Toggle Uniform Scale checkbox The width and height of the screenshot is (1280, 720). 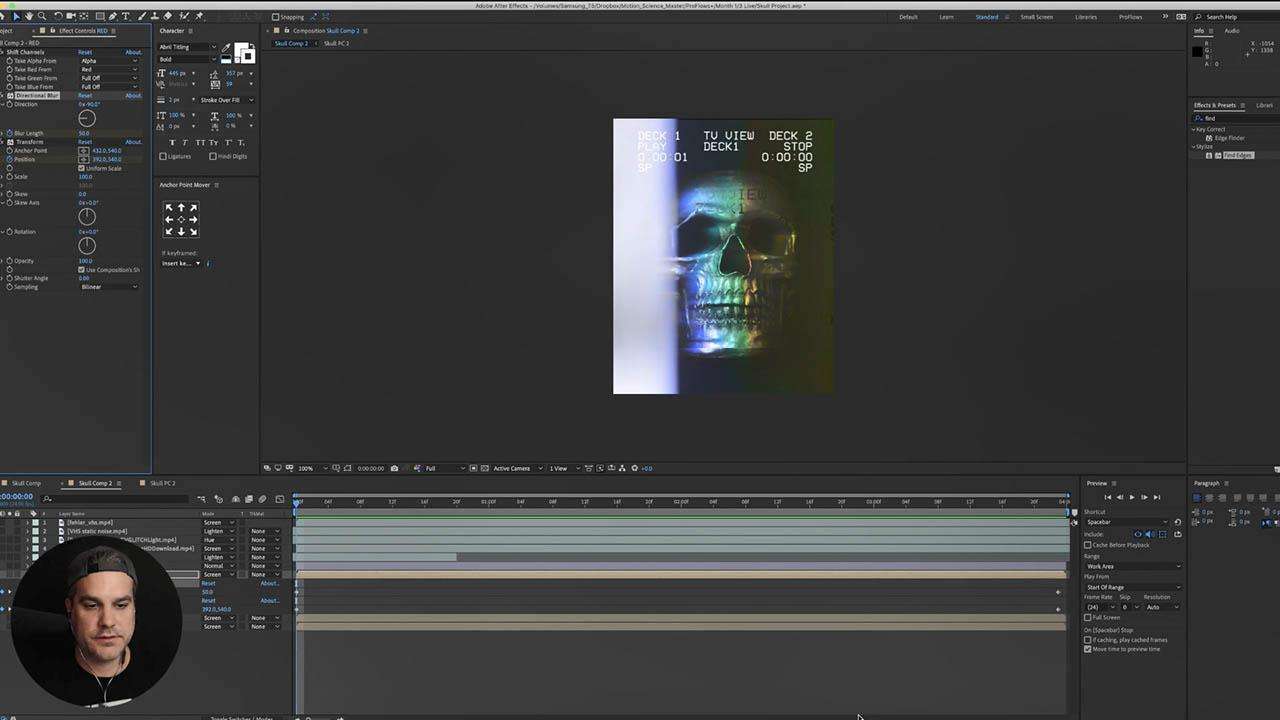[81, 168]
